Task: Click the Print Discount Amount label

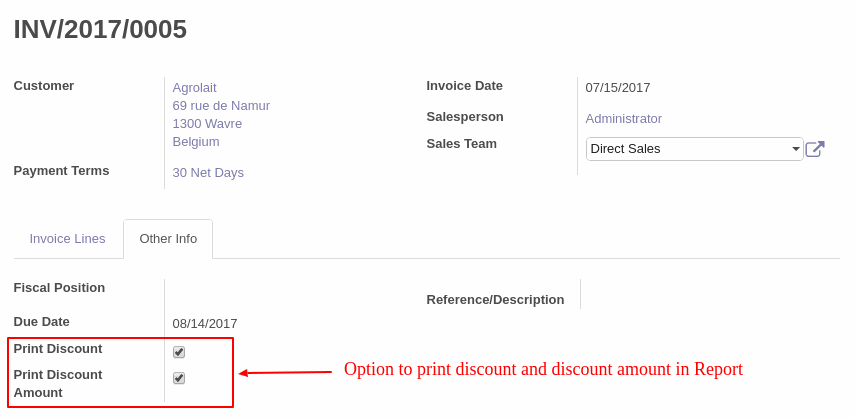Action: (x=58, y=384)
